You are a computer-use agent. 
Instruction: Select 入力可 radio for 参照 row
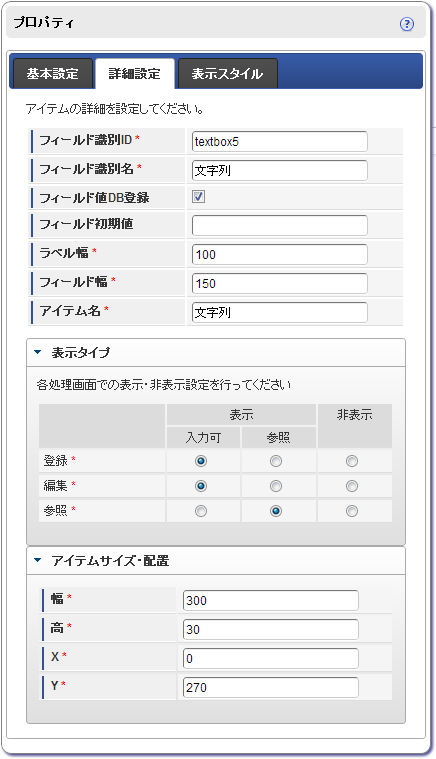coord(201,511)
